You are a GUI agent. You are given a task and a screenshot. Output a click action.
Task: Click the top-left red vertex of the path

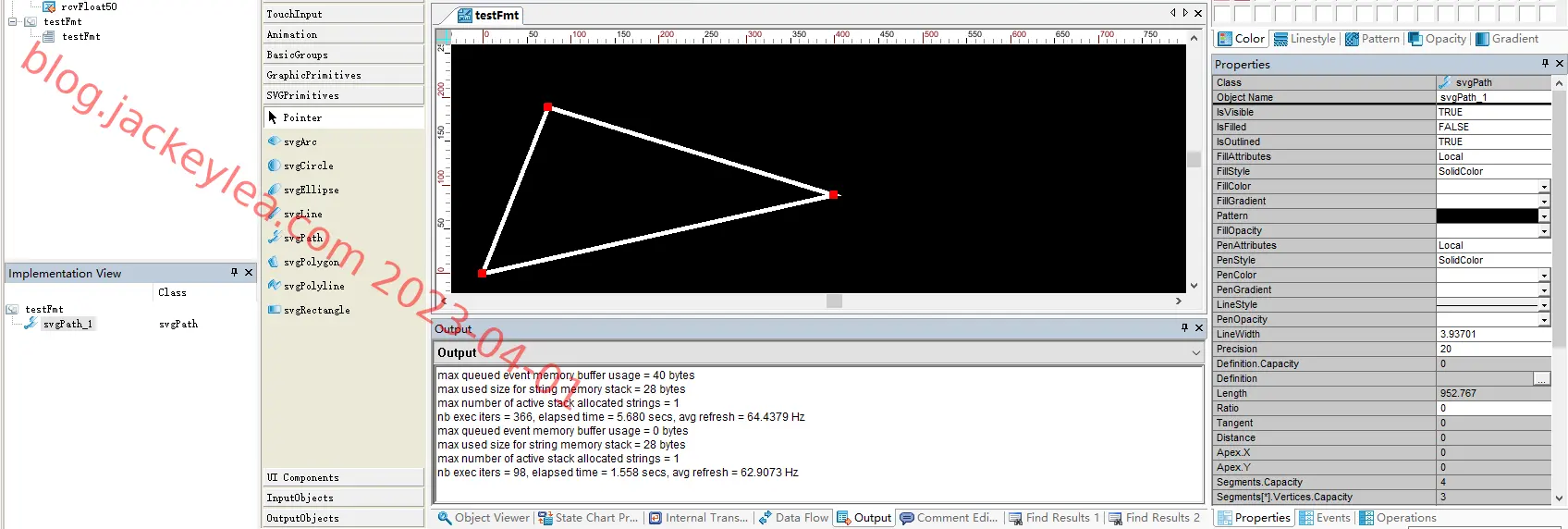547,107
